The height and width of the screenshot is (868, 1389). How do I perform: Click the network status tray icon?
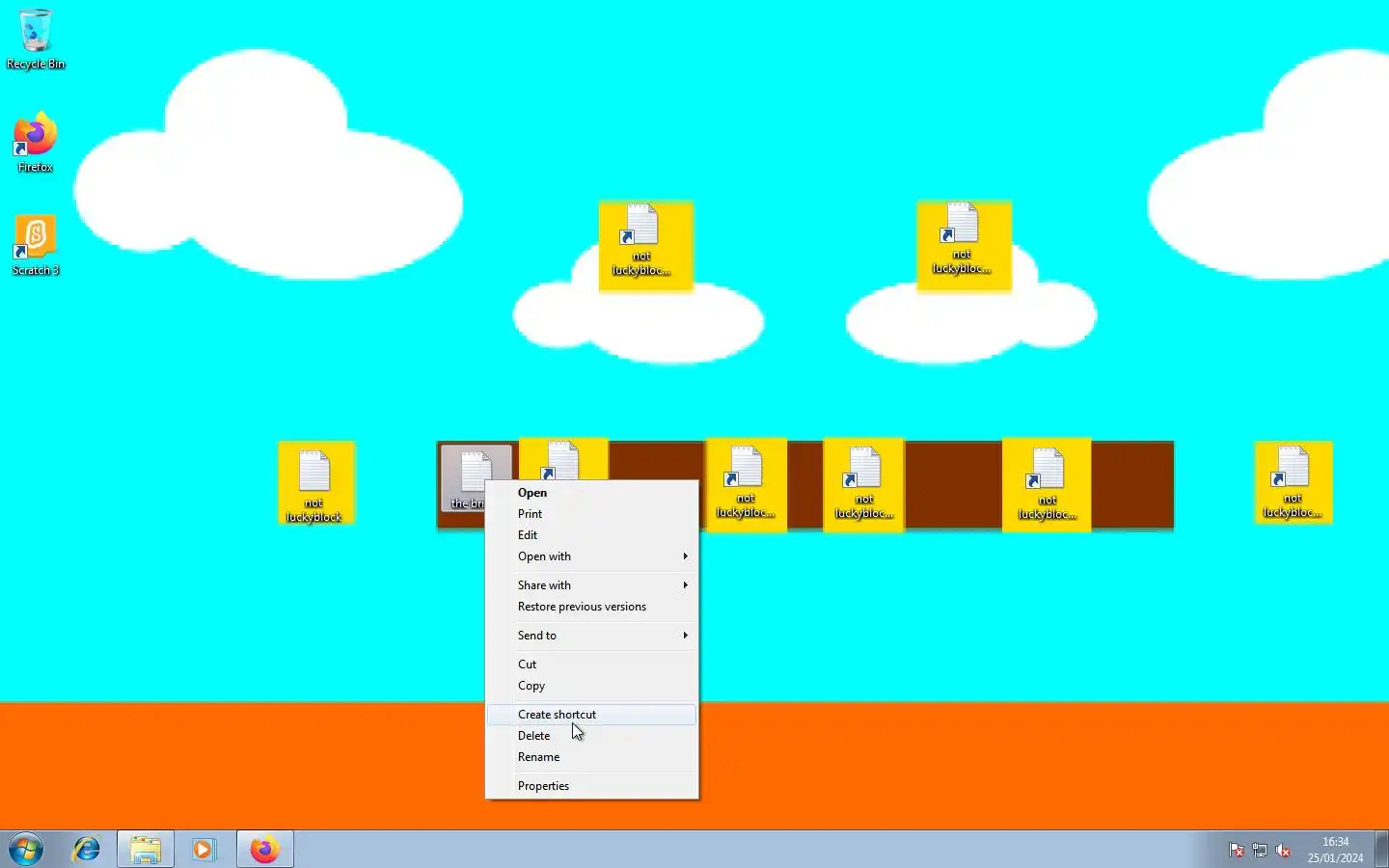(x=1260, y=850)
